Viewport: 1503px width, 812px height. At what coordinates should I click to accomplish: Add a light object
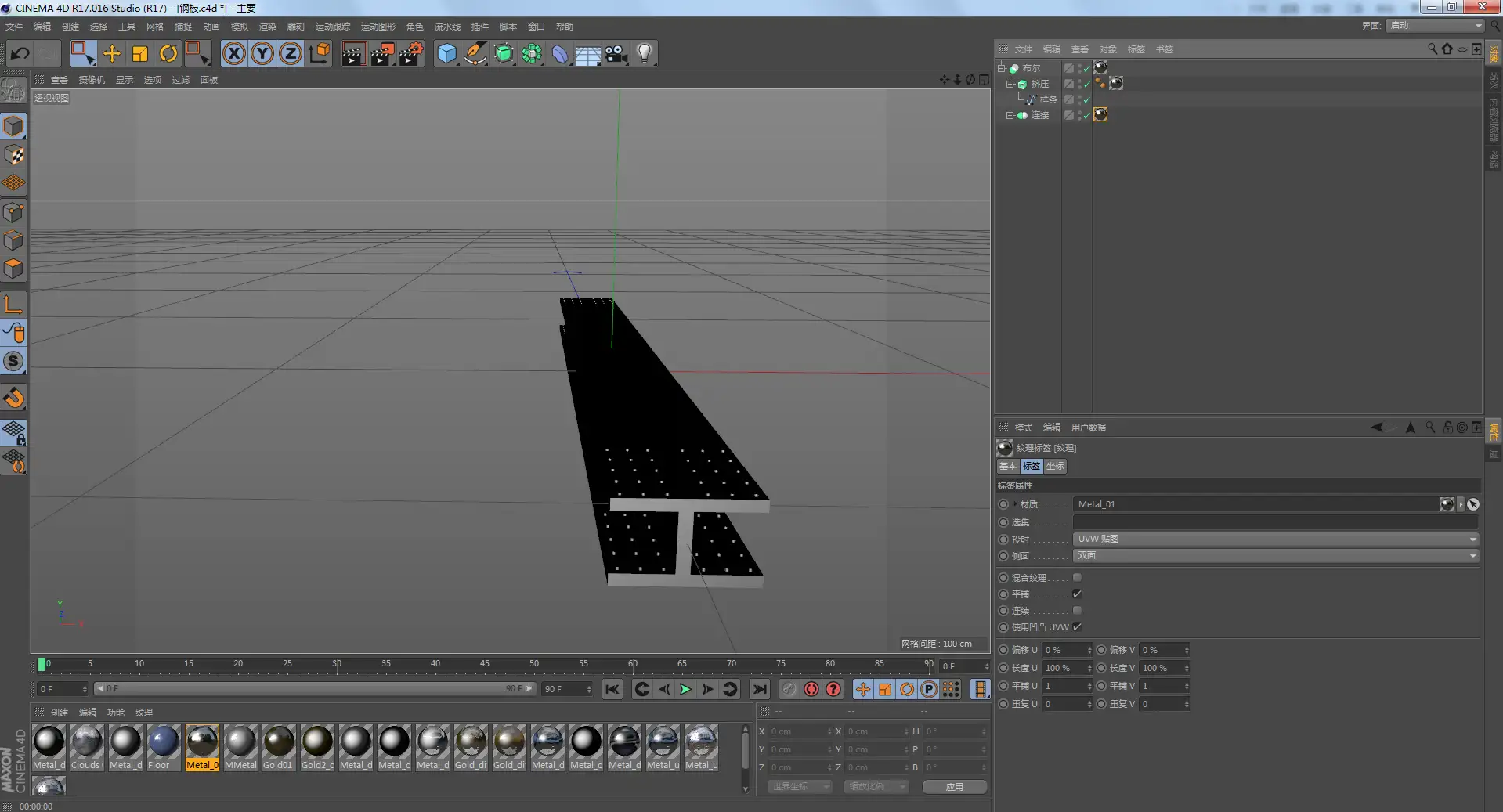pyautogui.click(x=645, y=53)
